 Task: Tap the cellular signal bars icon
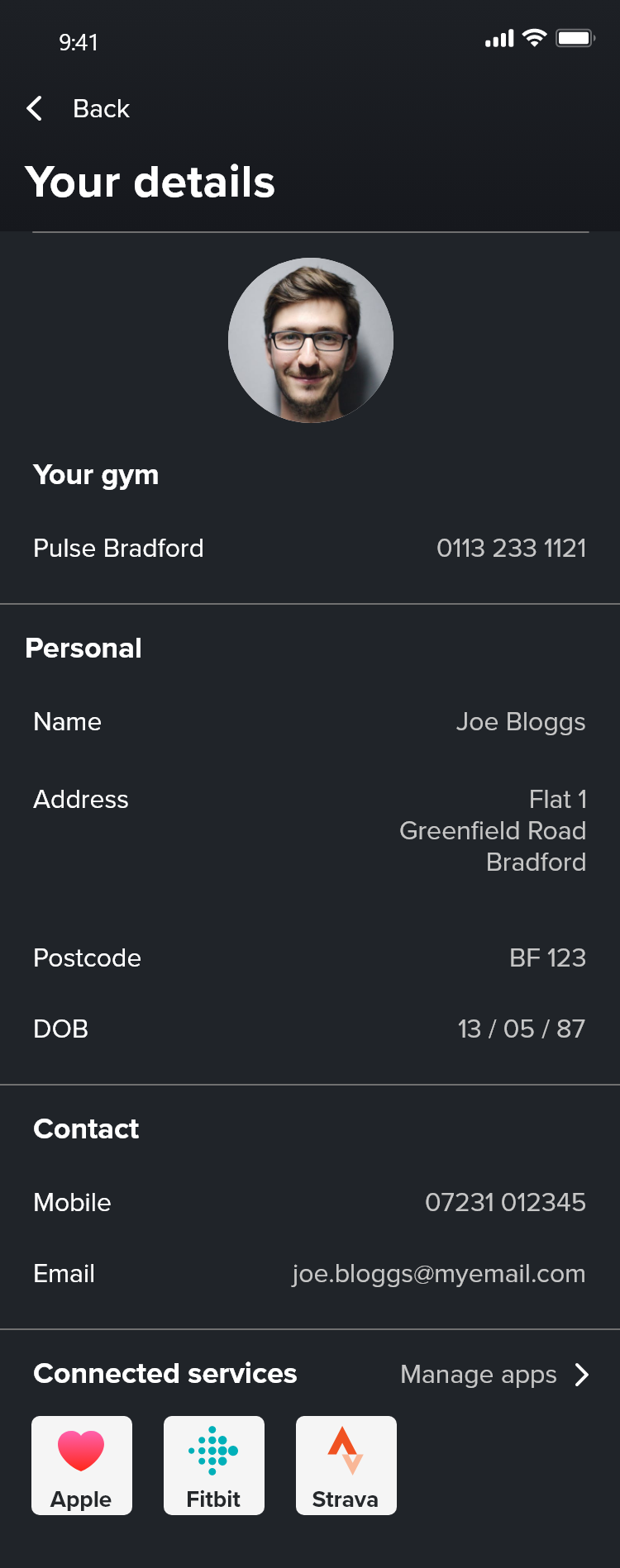499,39
